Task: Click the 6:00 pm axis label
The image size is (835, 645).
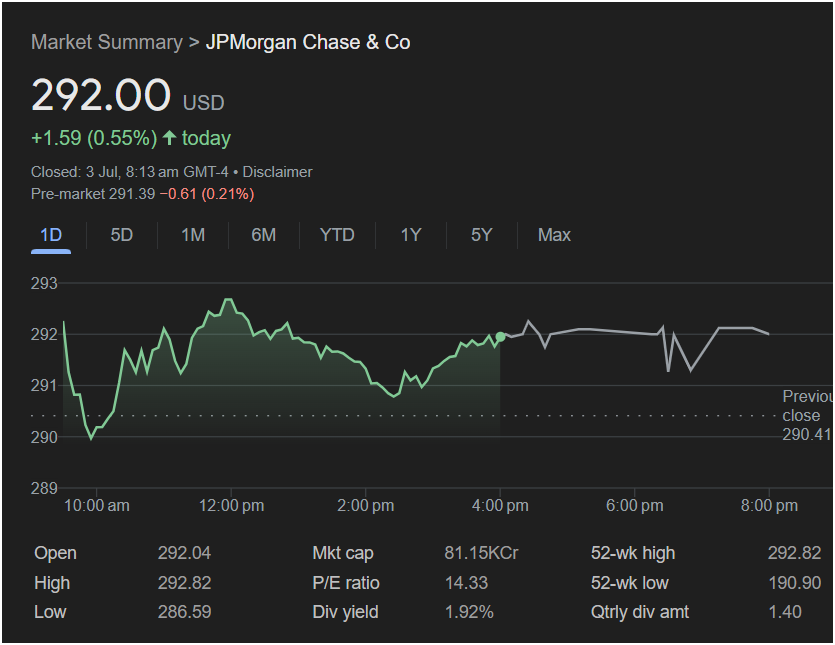Action: (x=635, y=505)
